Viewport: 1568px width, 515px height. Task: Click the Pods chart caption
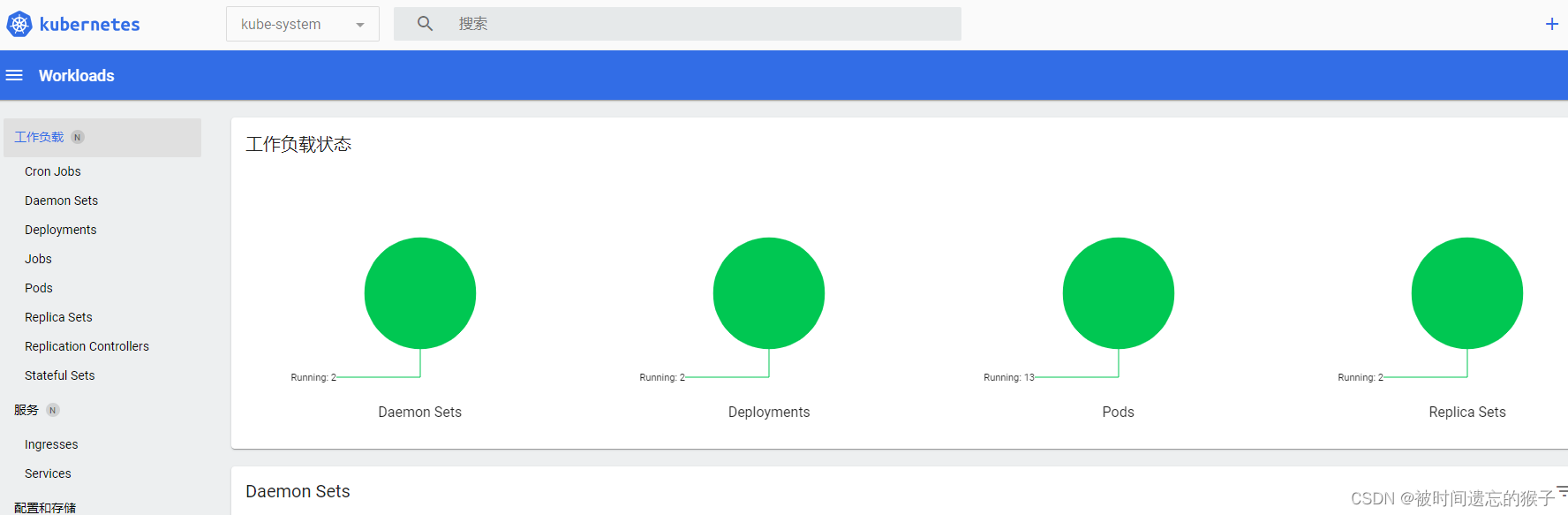coord(1119,412)
